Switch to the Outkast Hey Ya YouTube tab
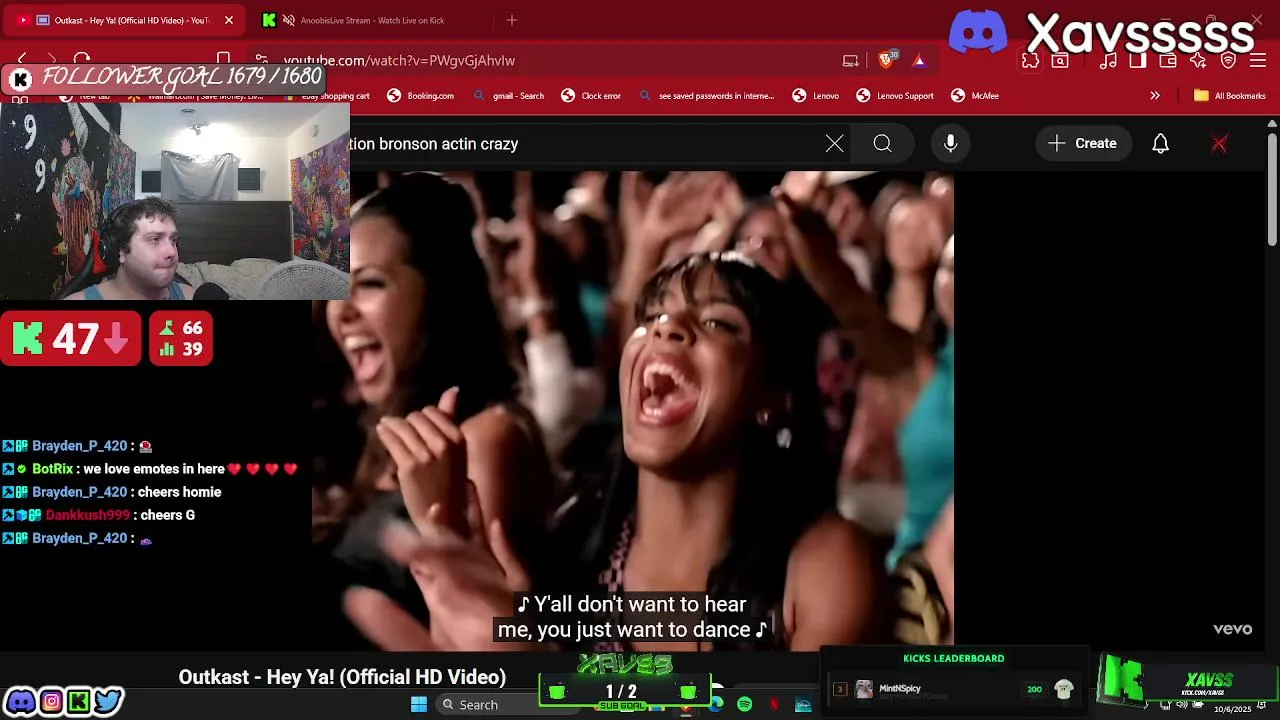Screen dimensions: 1280x720 [126, 20]
